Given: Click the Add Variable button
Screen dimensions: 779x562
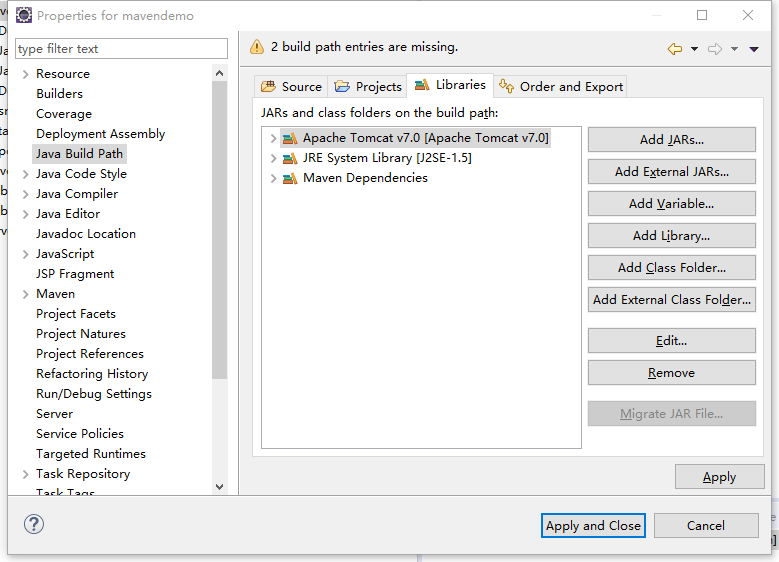Looking at the screenshot, I should pos(672,204).
